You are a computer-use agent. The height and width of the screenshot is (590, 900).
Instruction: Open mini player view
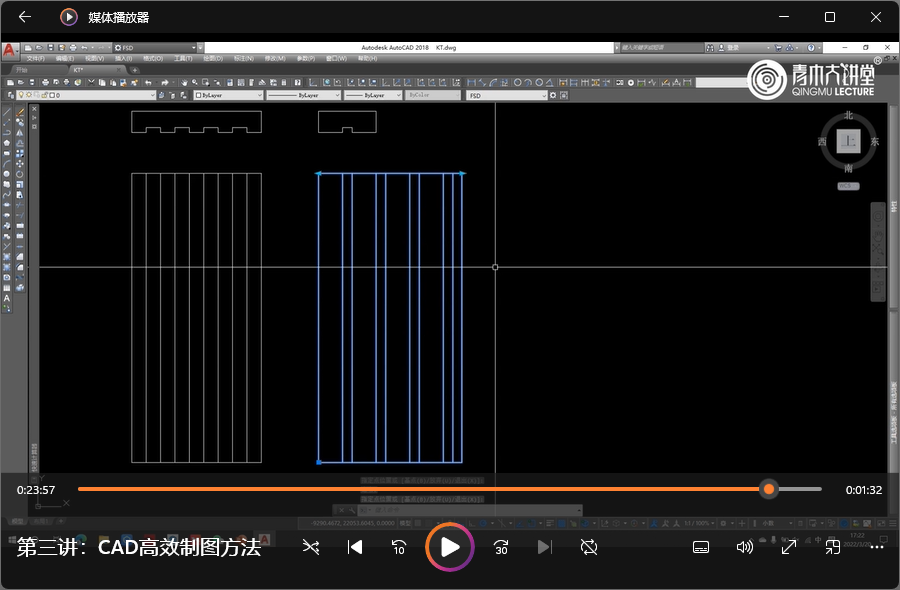(x=832, y=547)
